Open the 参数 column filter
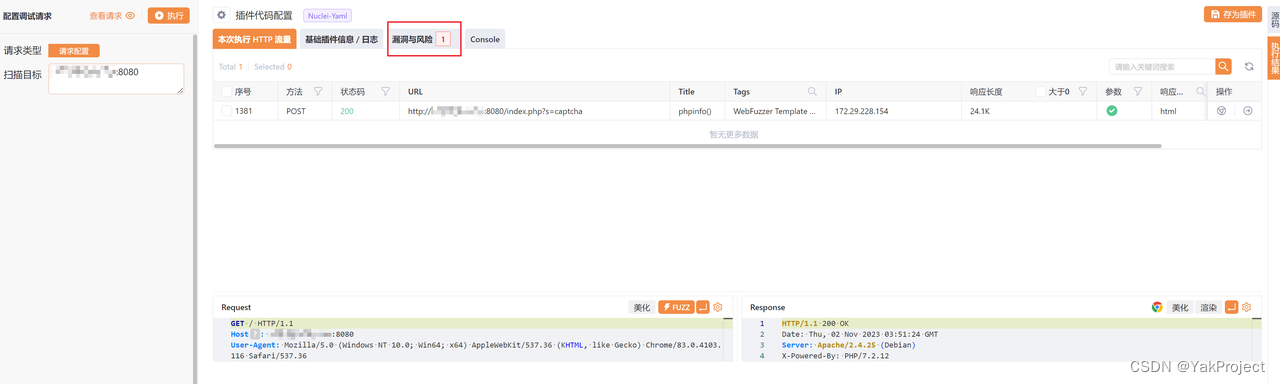1280x384 pixels. (1138, 91)
